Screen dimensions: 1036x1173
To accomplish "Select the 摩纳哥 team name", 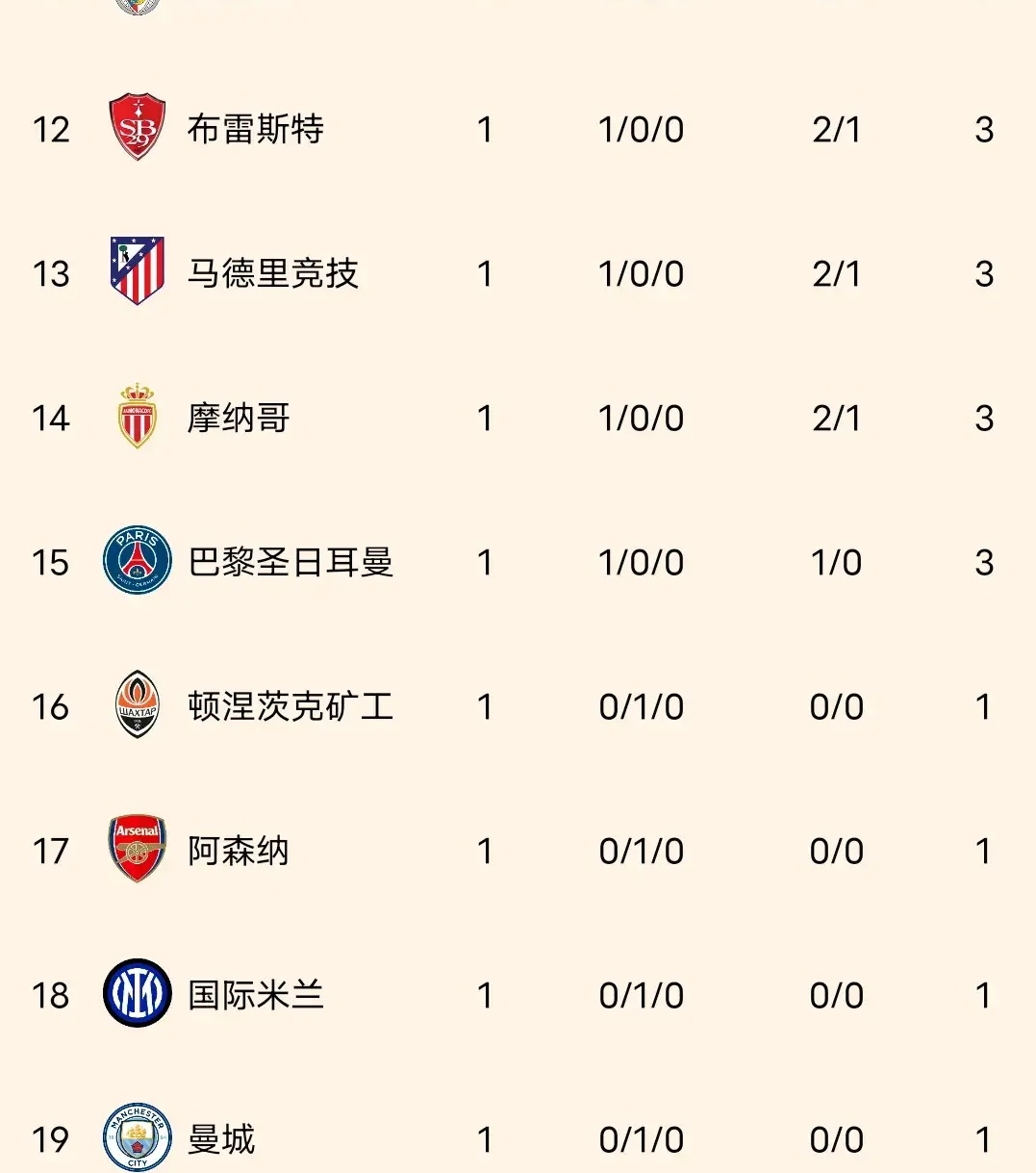I will [239, 418].
